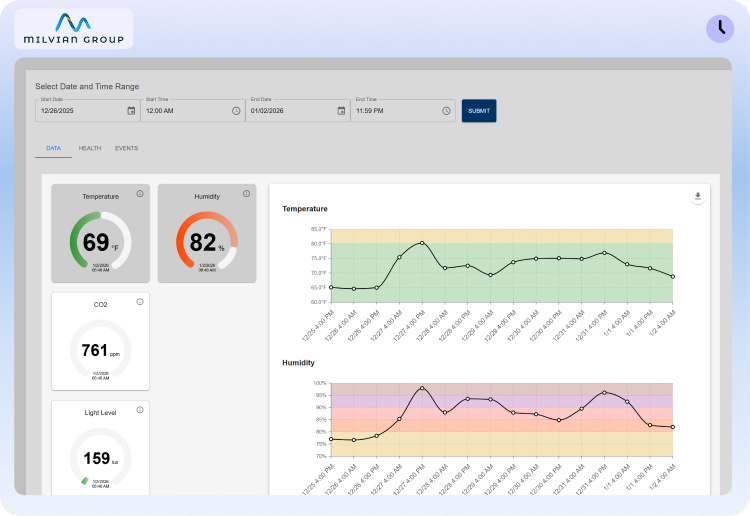
Task: Click the Temperature gauge showing 69 °F
Action: coord(100,242)
